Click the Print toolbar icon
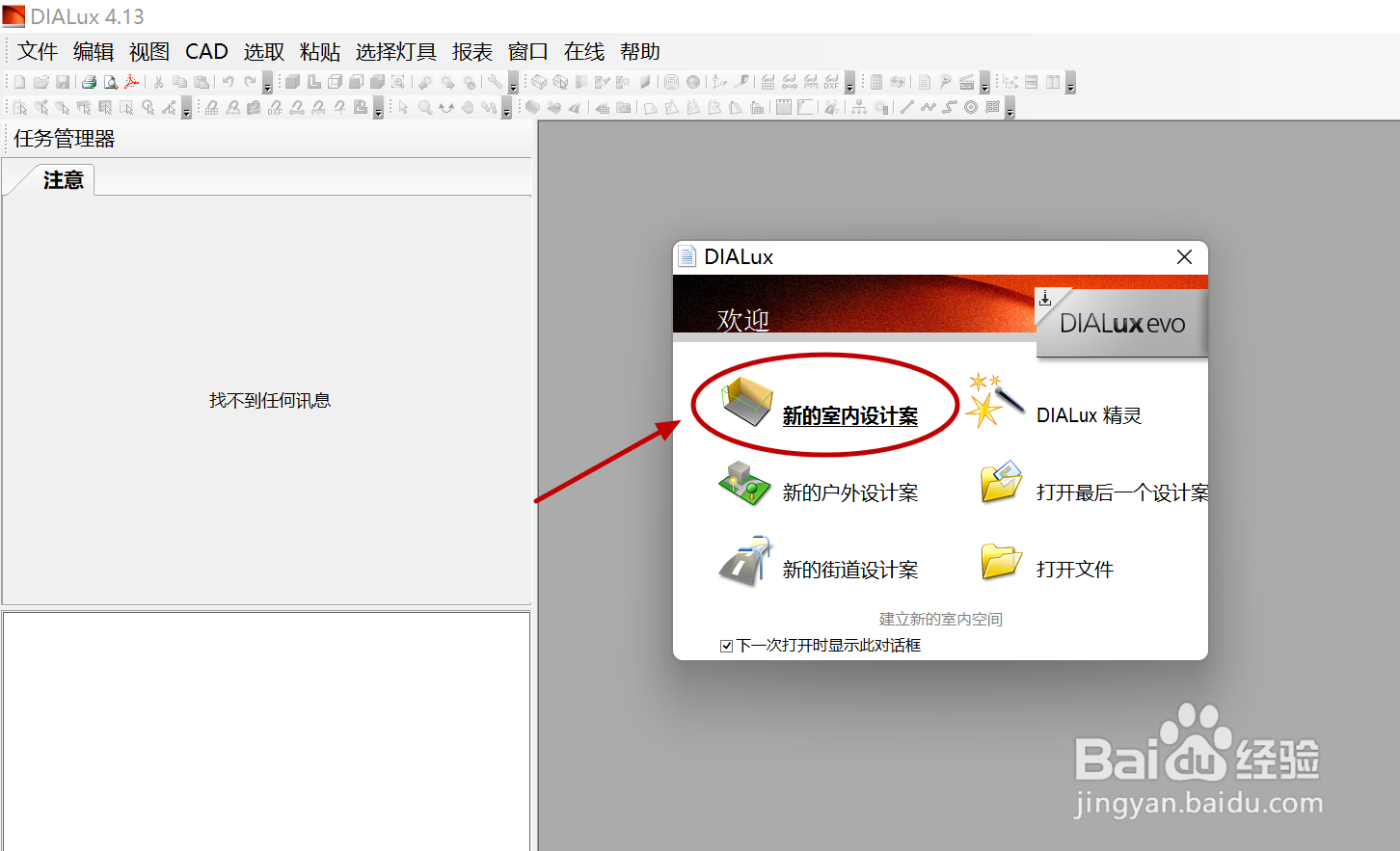1400x851 pixels. coord(90,82)
